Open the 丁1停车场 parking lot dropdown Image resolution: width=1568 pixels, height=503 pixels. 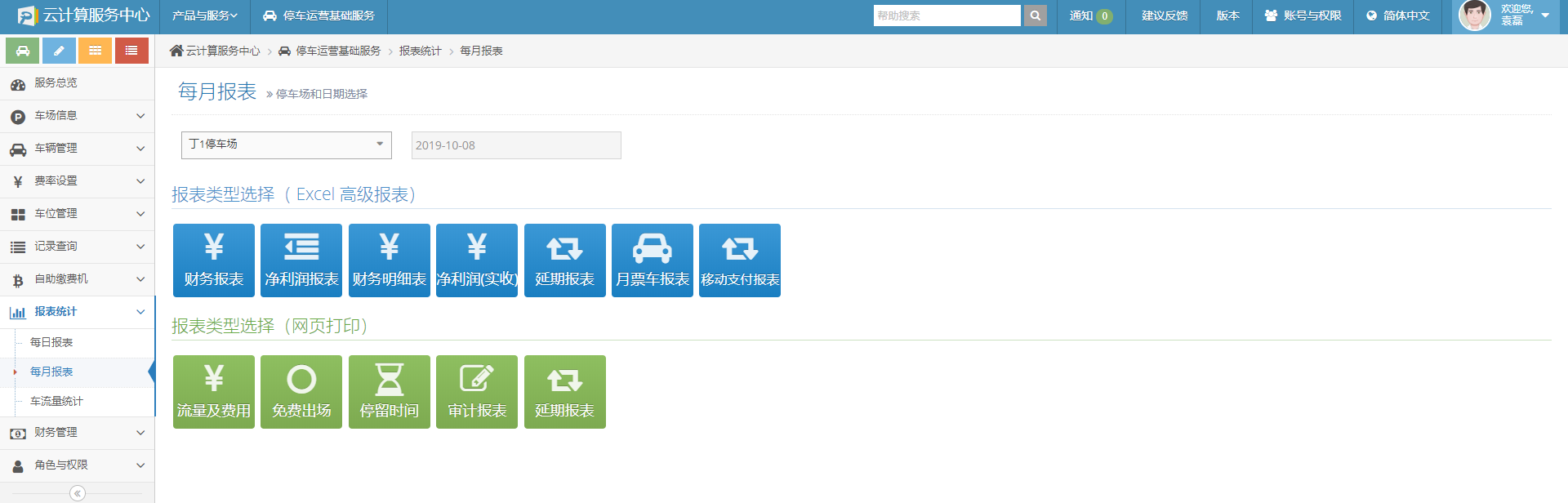tap(287, 145)
